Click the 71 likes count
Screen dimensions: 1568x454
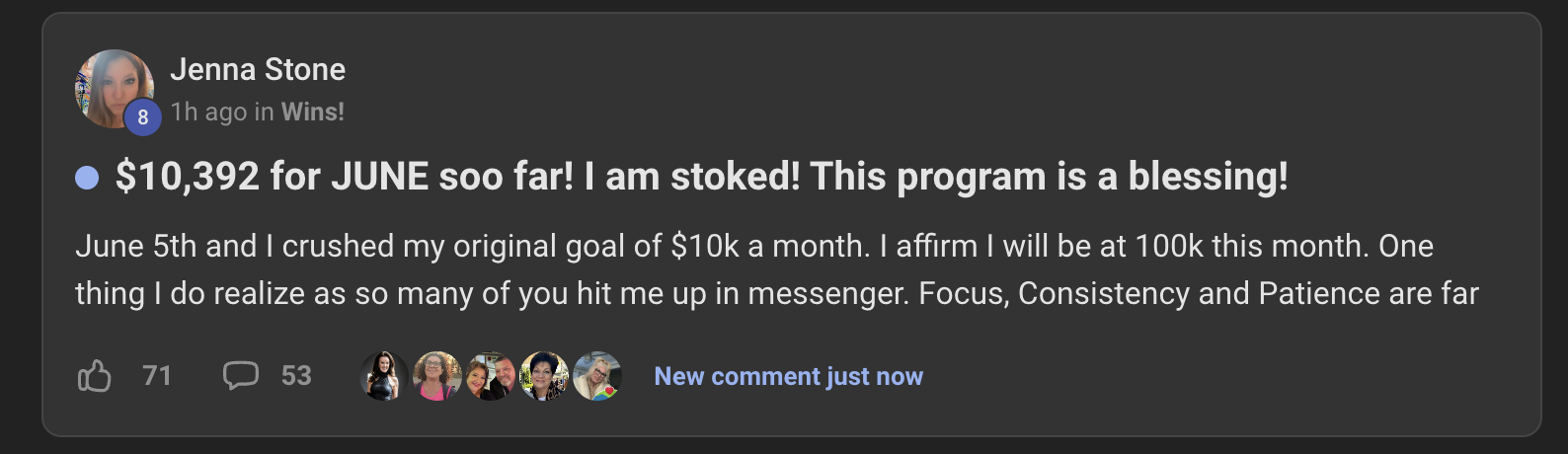click(157, 375)
